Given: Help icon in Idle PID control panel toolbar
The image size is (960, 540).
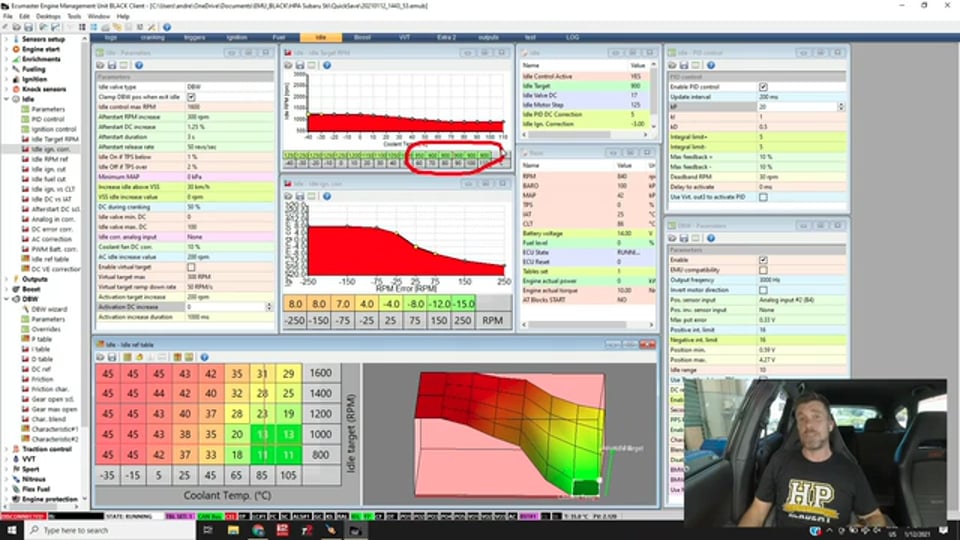Looking at the screenshot, I should coord(711,65).
